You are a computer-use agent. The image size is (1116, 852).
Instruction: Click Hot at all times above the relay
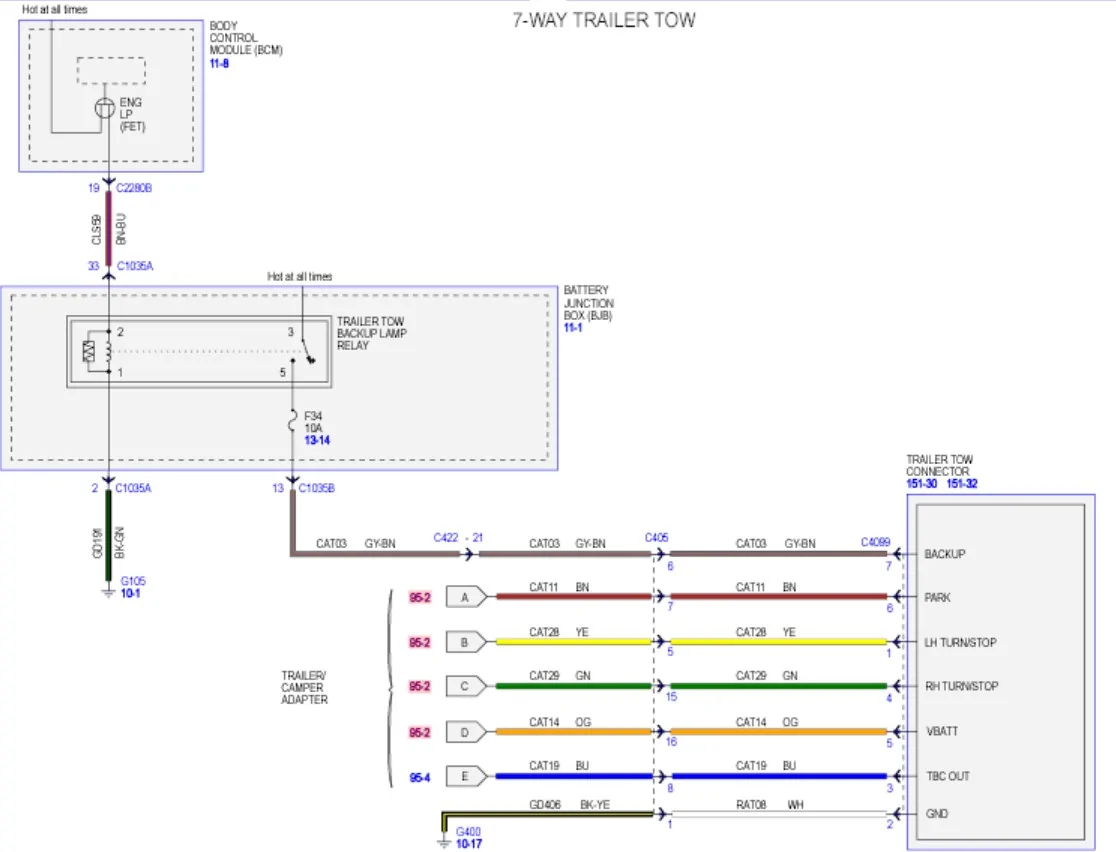pos(300,276)
